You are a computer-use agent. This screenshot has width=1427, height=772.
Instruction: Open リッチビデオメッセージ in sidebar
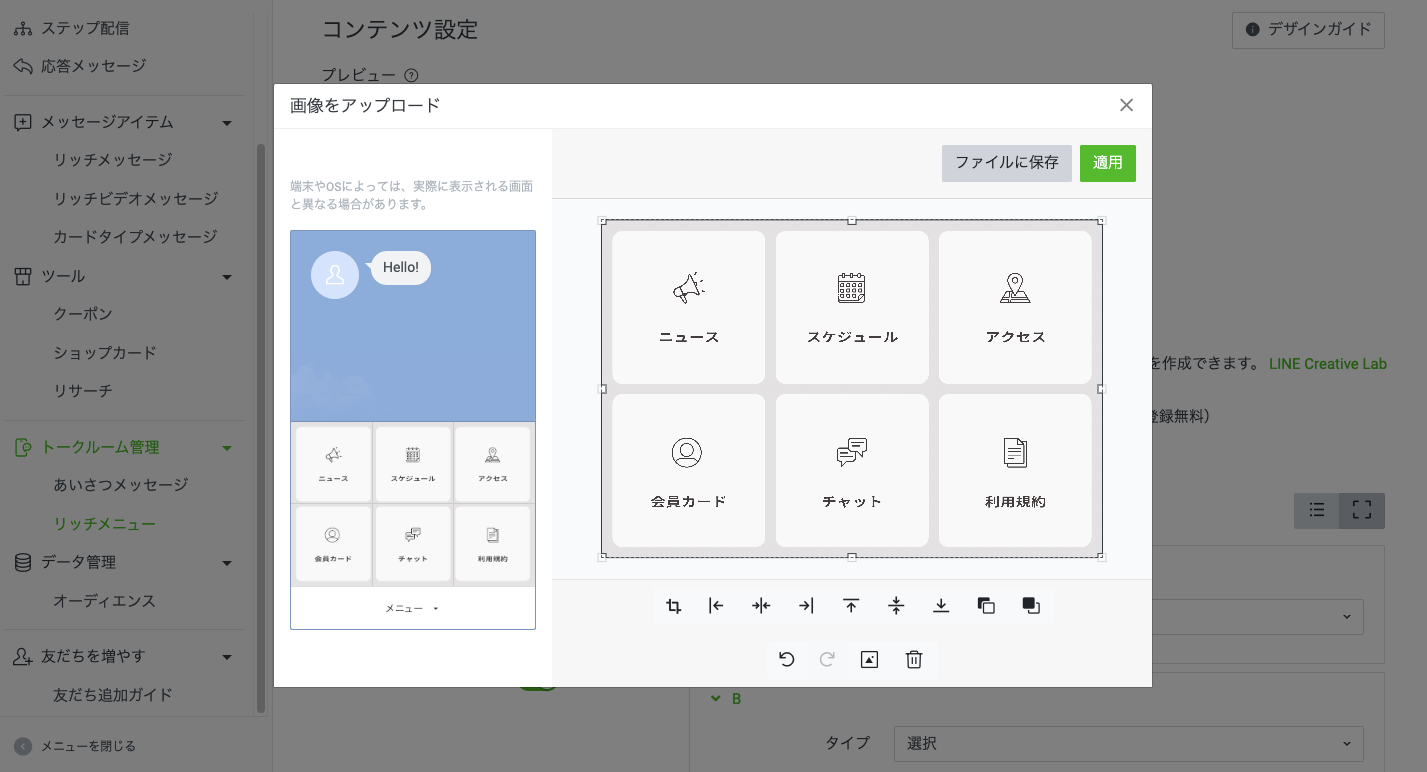coord(135,199)
